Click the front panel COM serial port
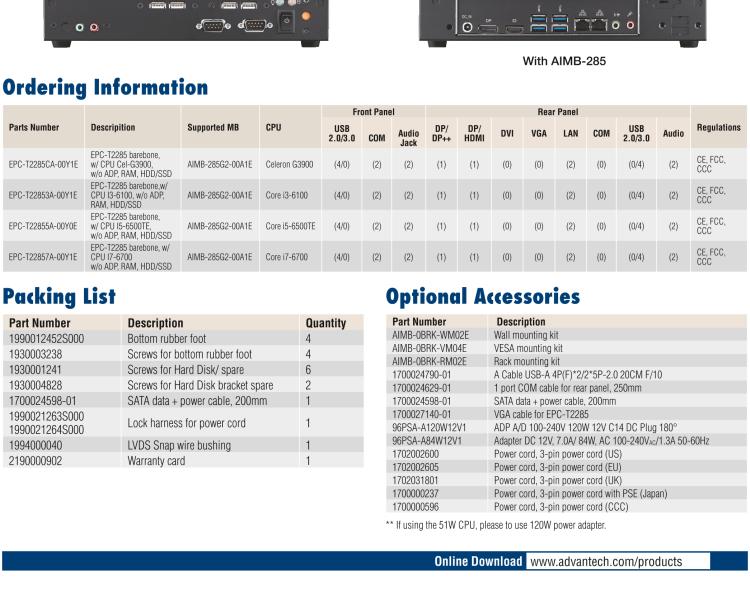 [x=212, y=26]
